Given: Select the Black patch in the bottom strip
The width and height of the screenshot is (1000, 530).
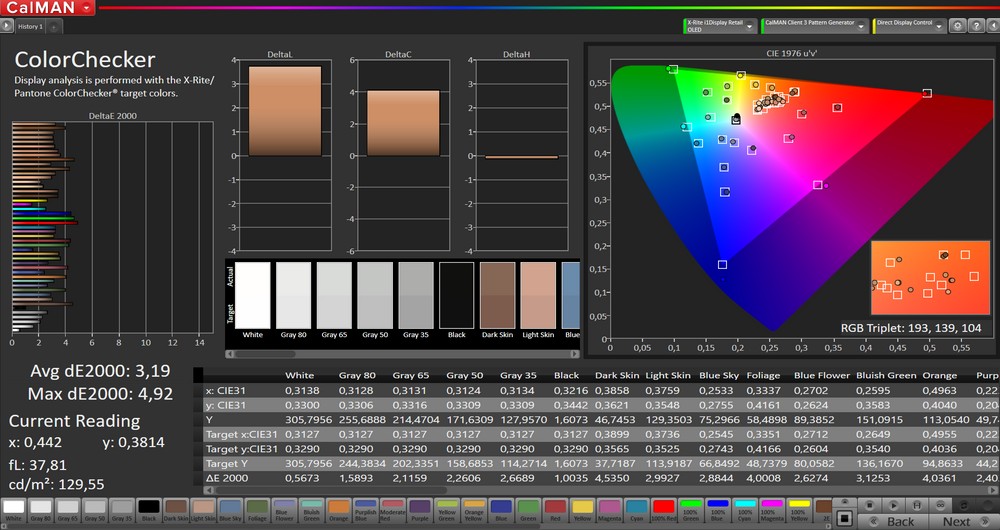Looking at the screenshot, I should (x=149, y=510).
